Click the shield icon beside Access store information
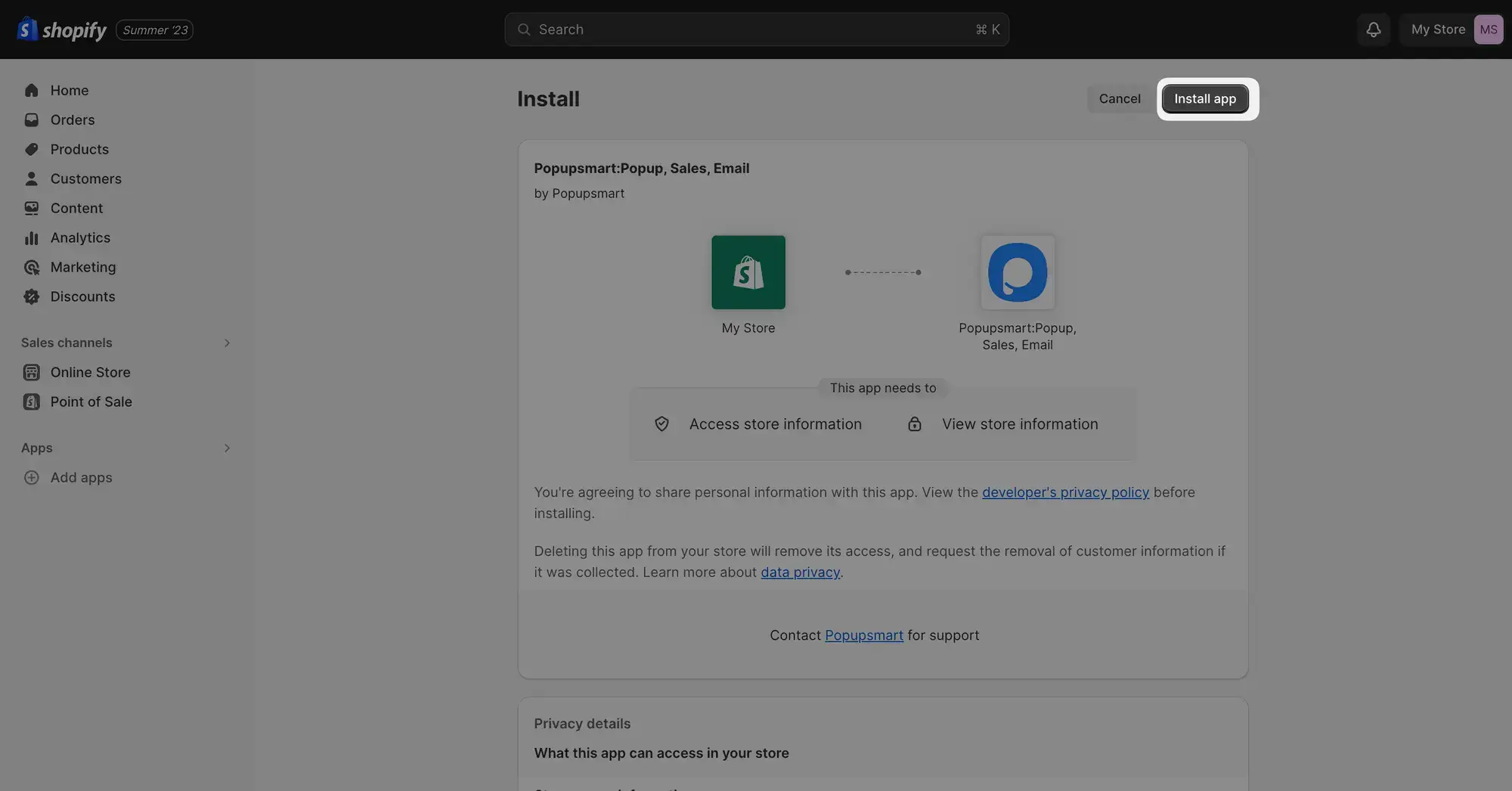The image size is (1512, 791). coord(661,424)
